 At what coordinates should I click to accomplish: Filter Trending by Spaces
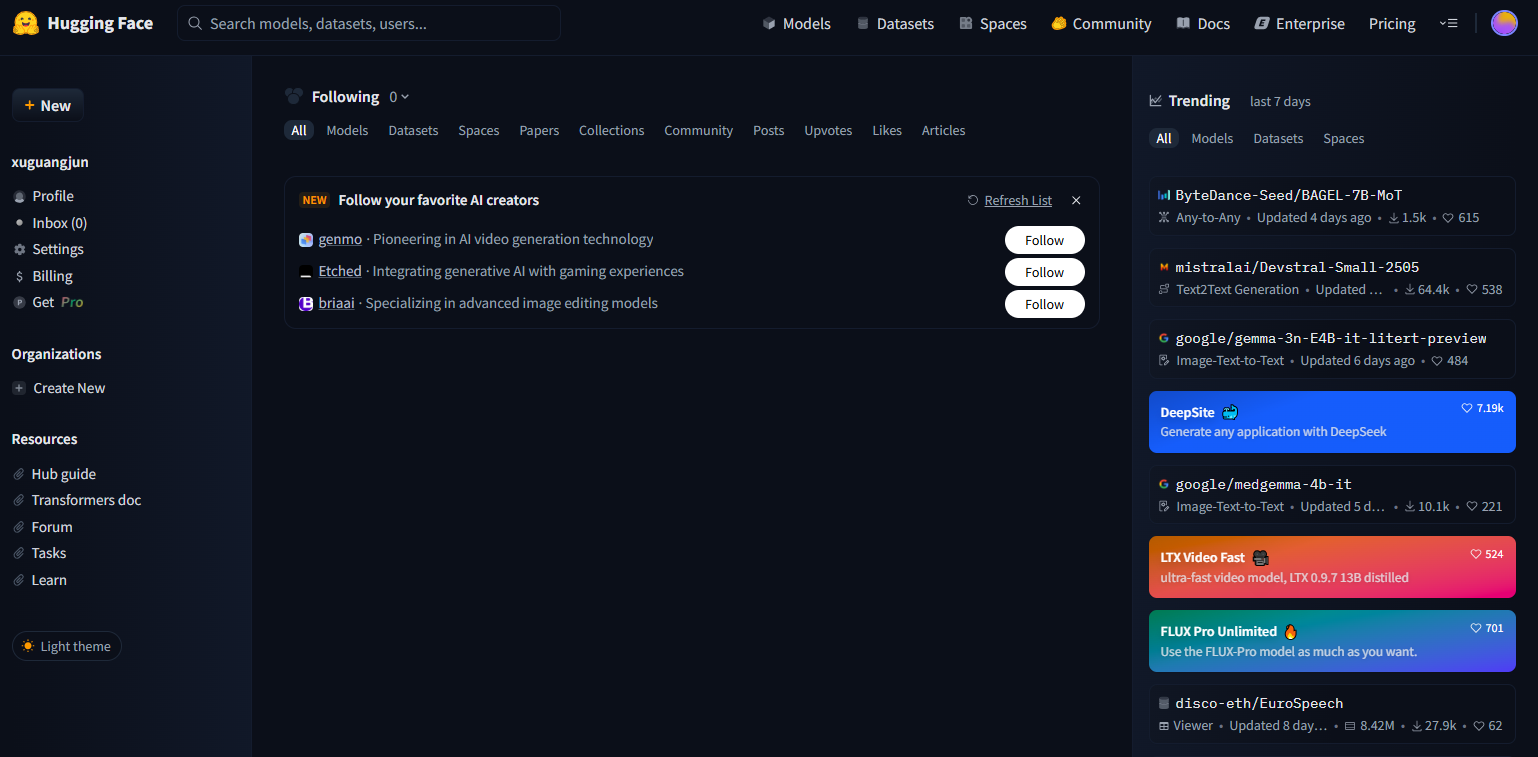[x=1343, y=138]
